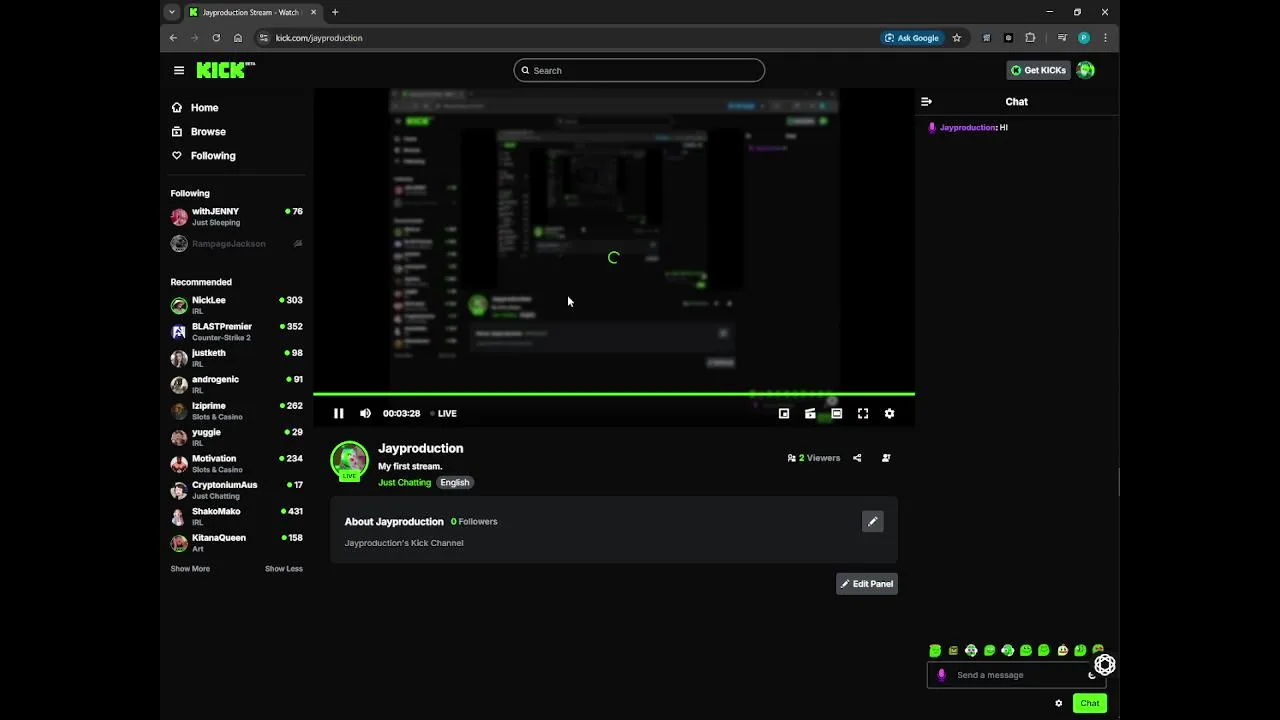Open withJENNY followed channel
1280x720 pixels.
pos(237,216)
